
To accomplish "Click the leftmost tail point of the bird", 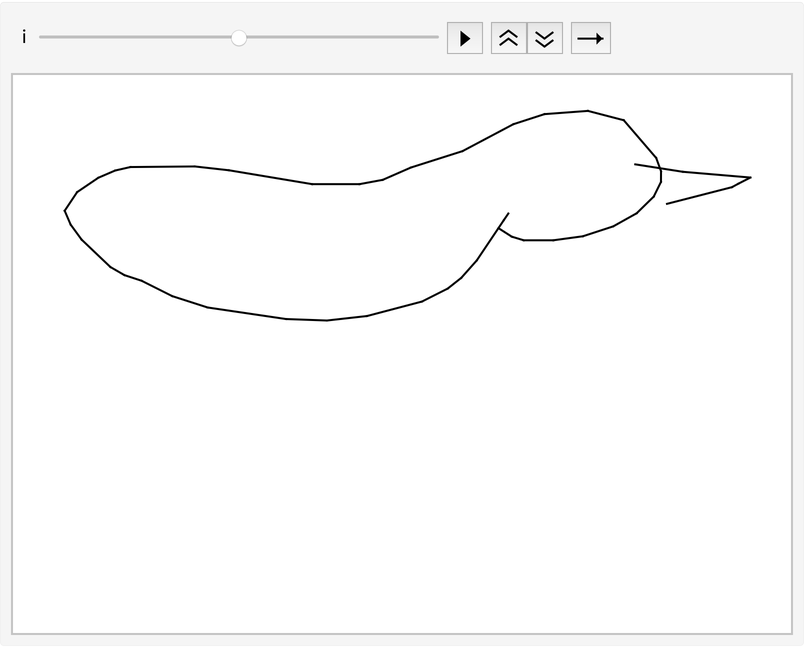I will click(x=65, y=210).
